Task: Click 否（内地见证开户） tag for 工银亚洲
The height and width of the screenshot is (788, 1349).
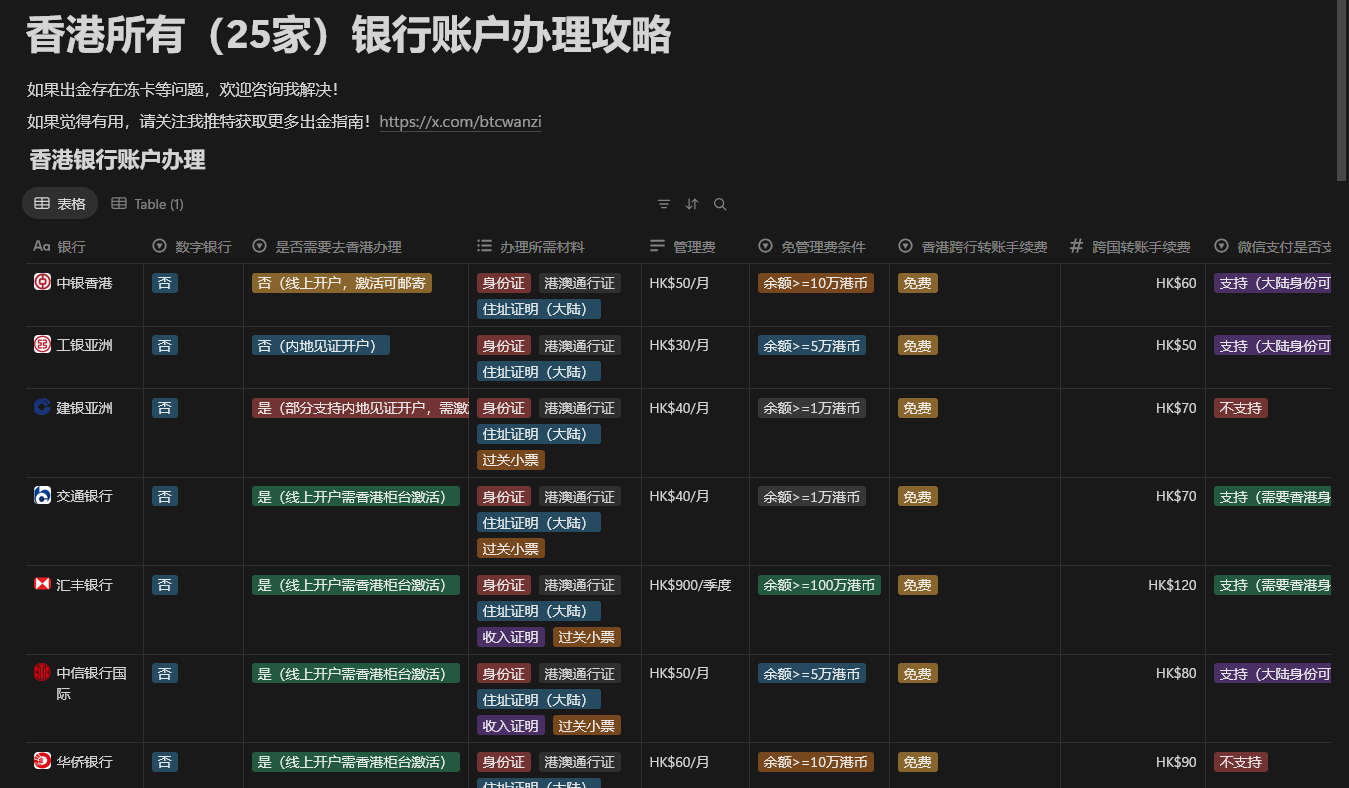Action: click(321, 345)
